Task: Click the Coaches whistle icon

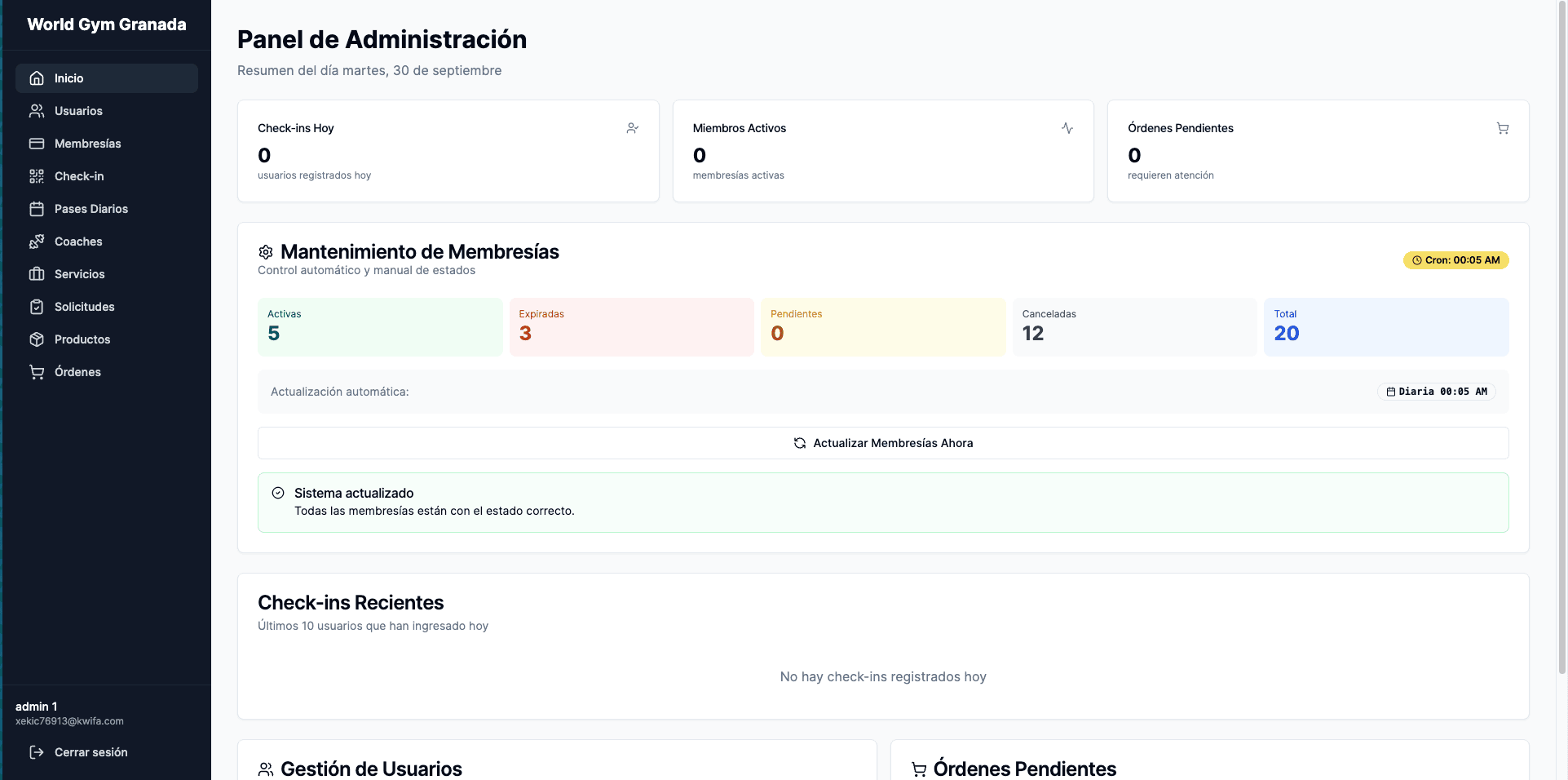Action: pyautogui.click(x=37, y=242)
